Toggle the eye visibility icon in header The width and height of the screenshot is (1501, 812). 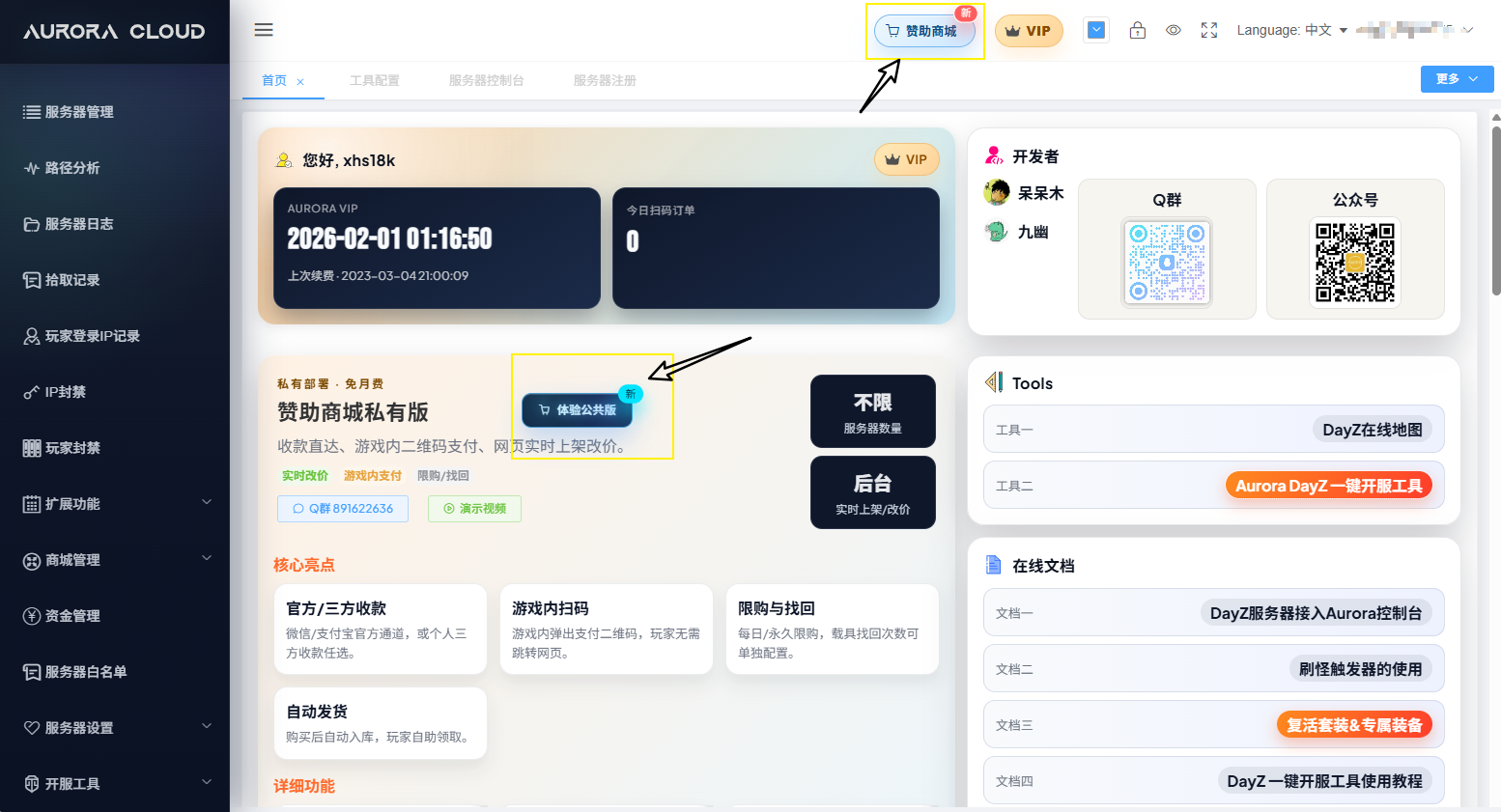1174,30
